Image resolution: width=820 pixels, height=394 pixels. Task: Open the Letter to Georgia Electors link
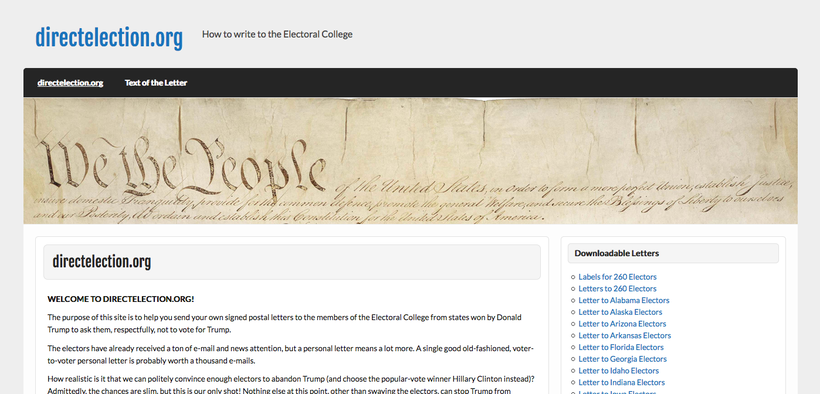click(x=622, y=359)
